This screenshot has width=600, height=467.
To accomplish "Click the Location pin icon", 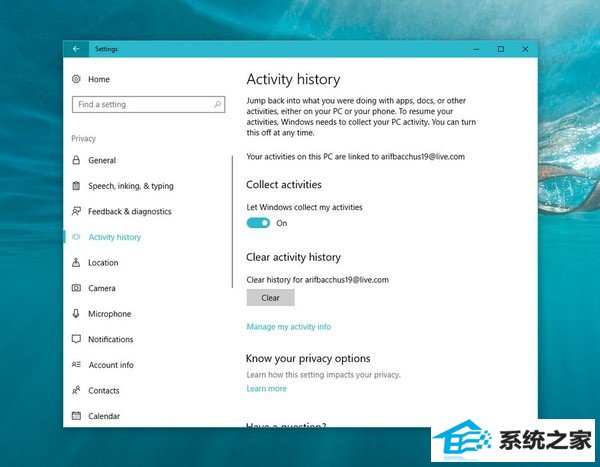I will tap(76, 263).
